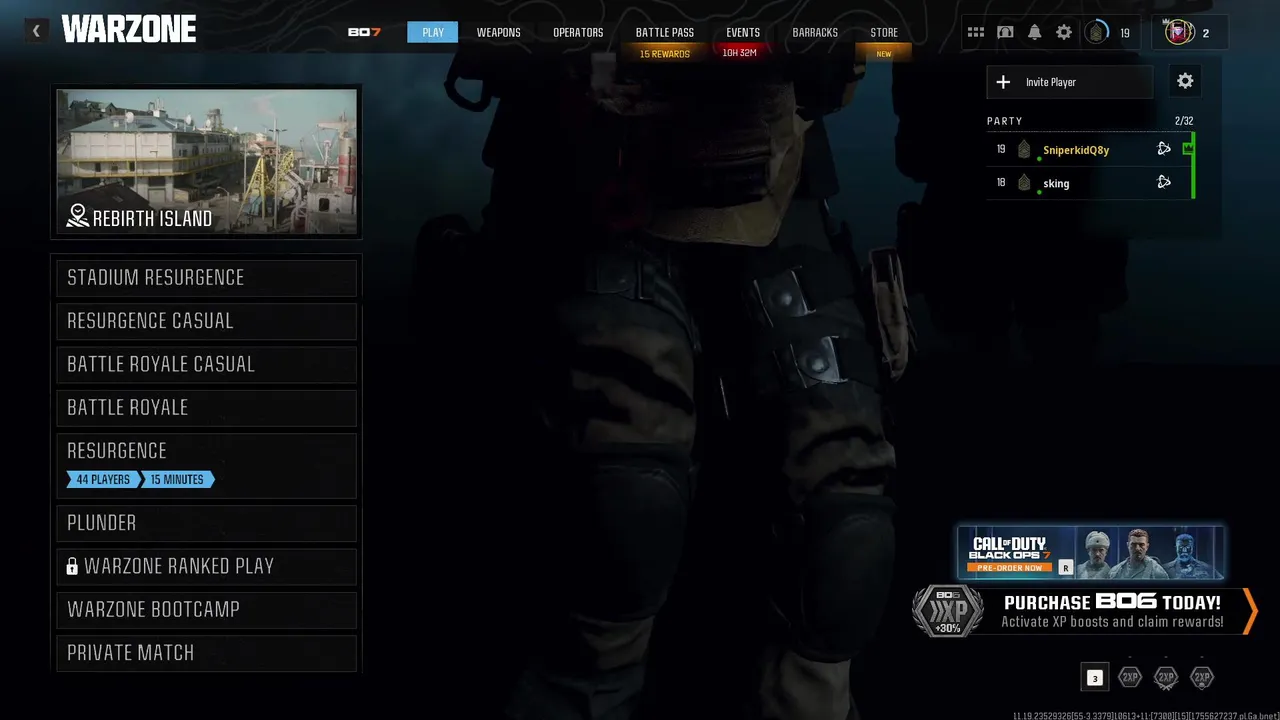Open Private Match

point(207,653)
